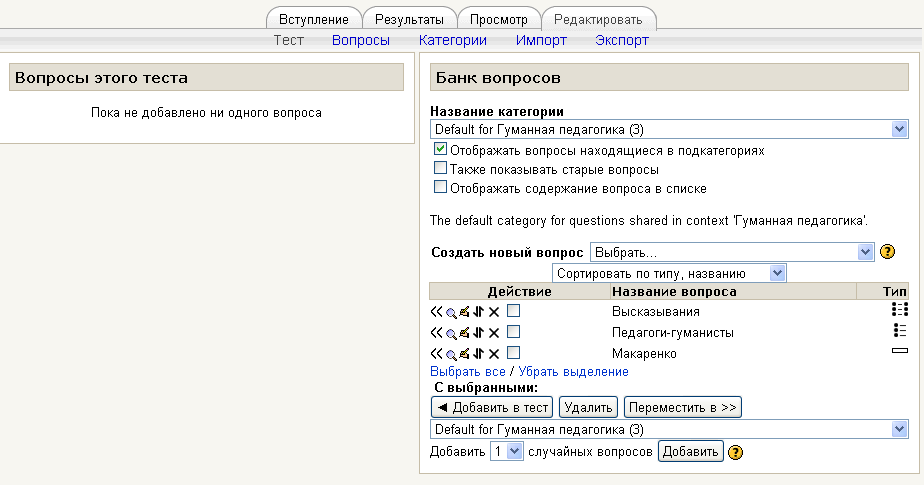The image size is (924, 485).
Task: Click help icon beside Создать новый вопрос
Action: coord(887,252)
